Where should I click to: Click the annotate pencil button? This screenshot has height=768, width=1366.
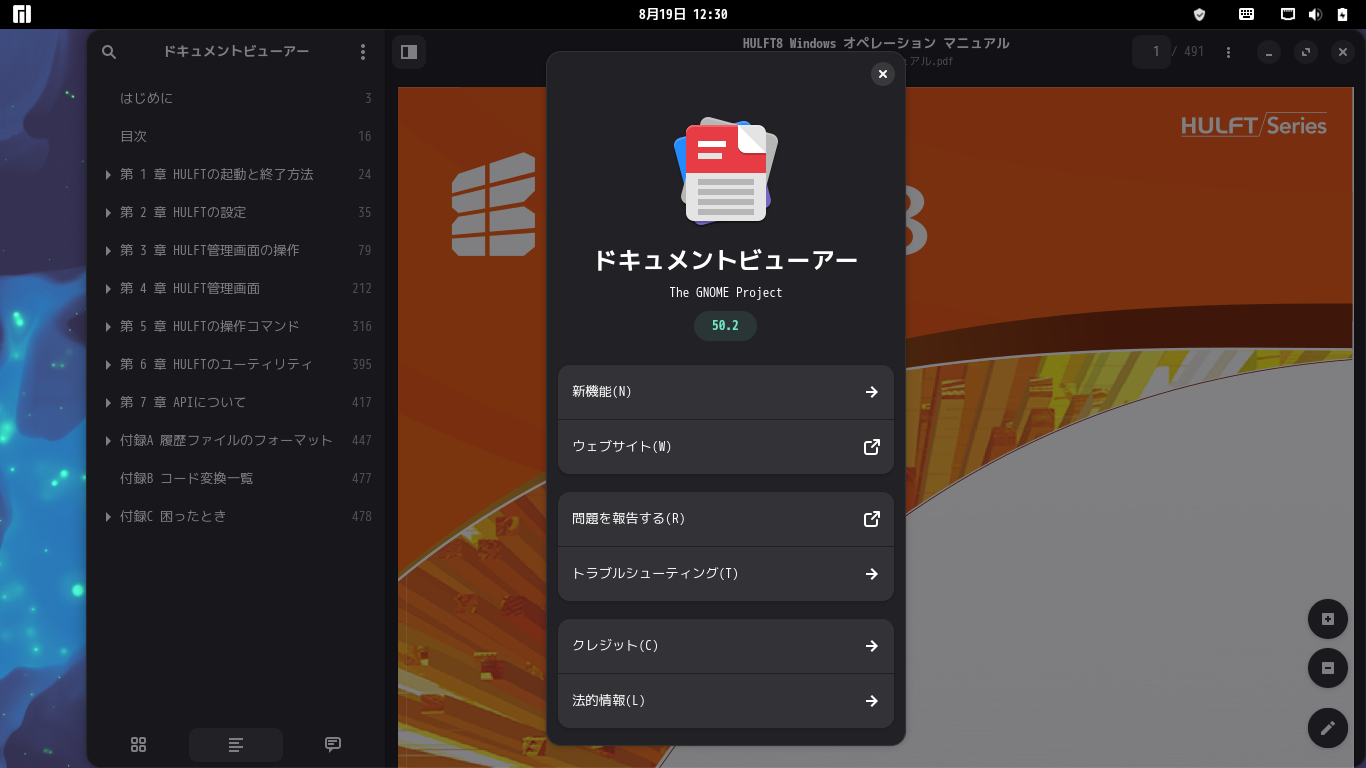click(x=1328, y=728)
